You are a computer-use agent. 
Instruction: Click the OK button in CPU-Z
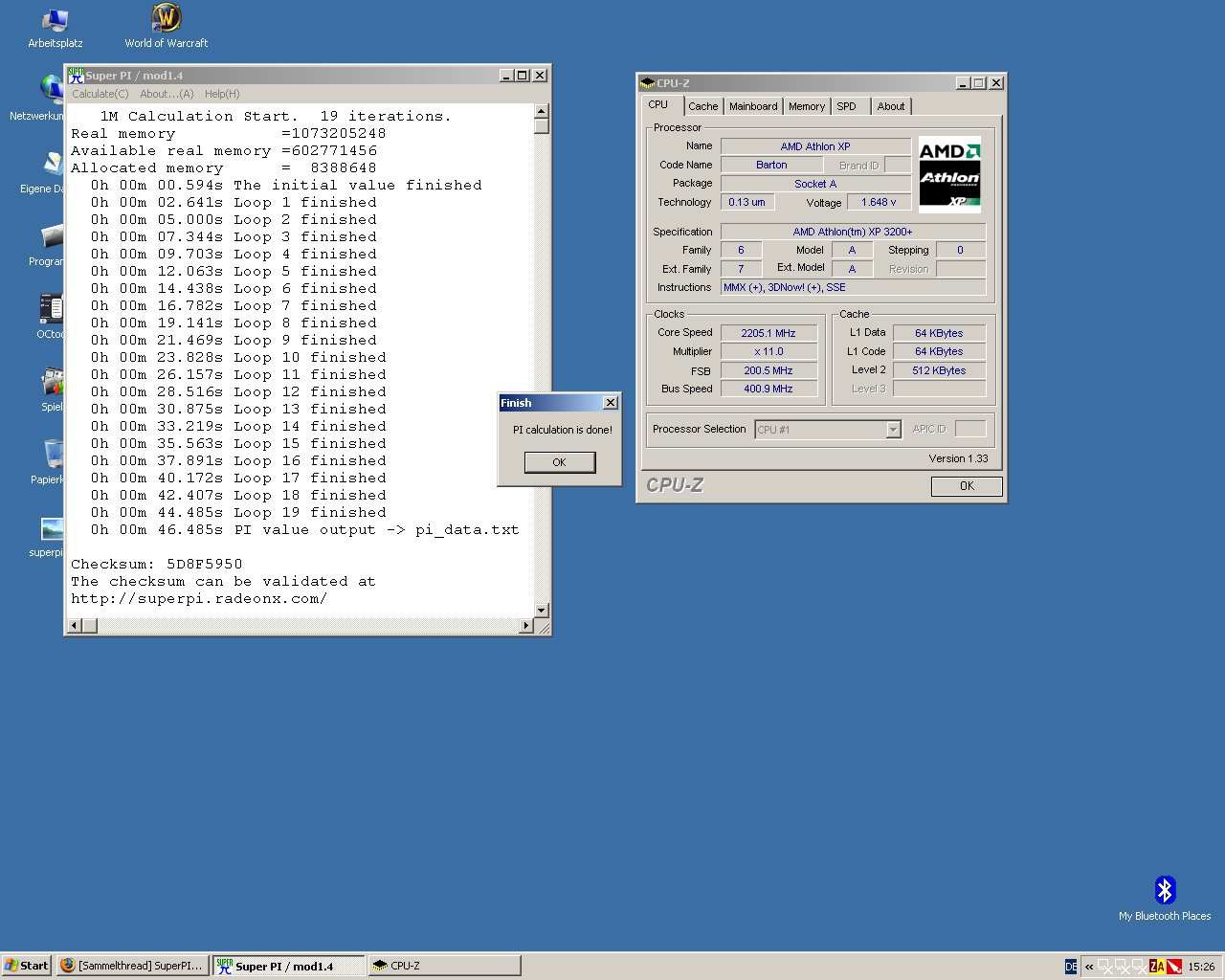click(x=967, y=486)
